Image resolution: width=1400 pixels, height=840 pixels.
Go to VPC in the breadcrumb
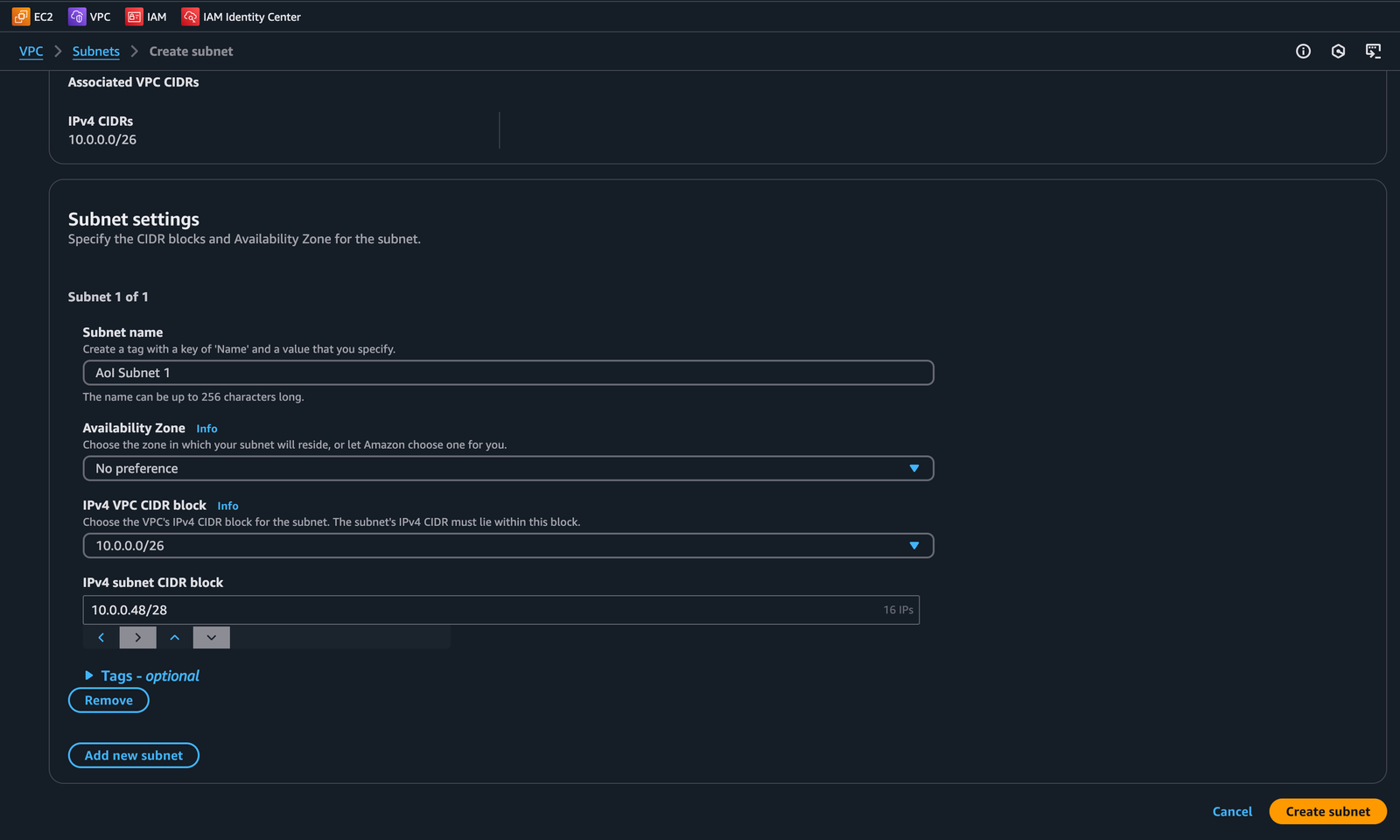(31, 52)
